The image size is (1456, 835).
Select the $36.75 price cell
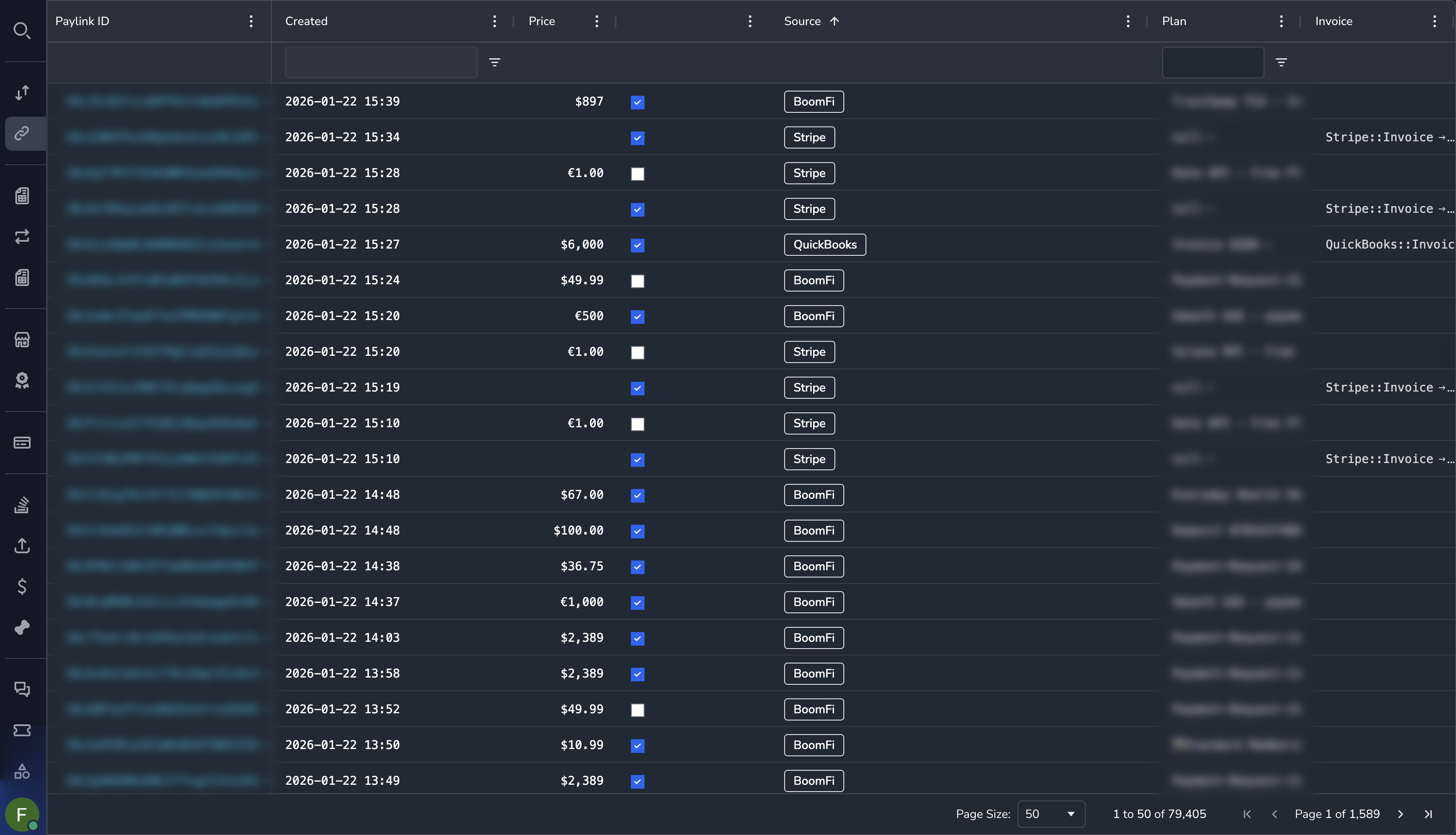(x=582, y=566)
